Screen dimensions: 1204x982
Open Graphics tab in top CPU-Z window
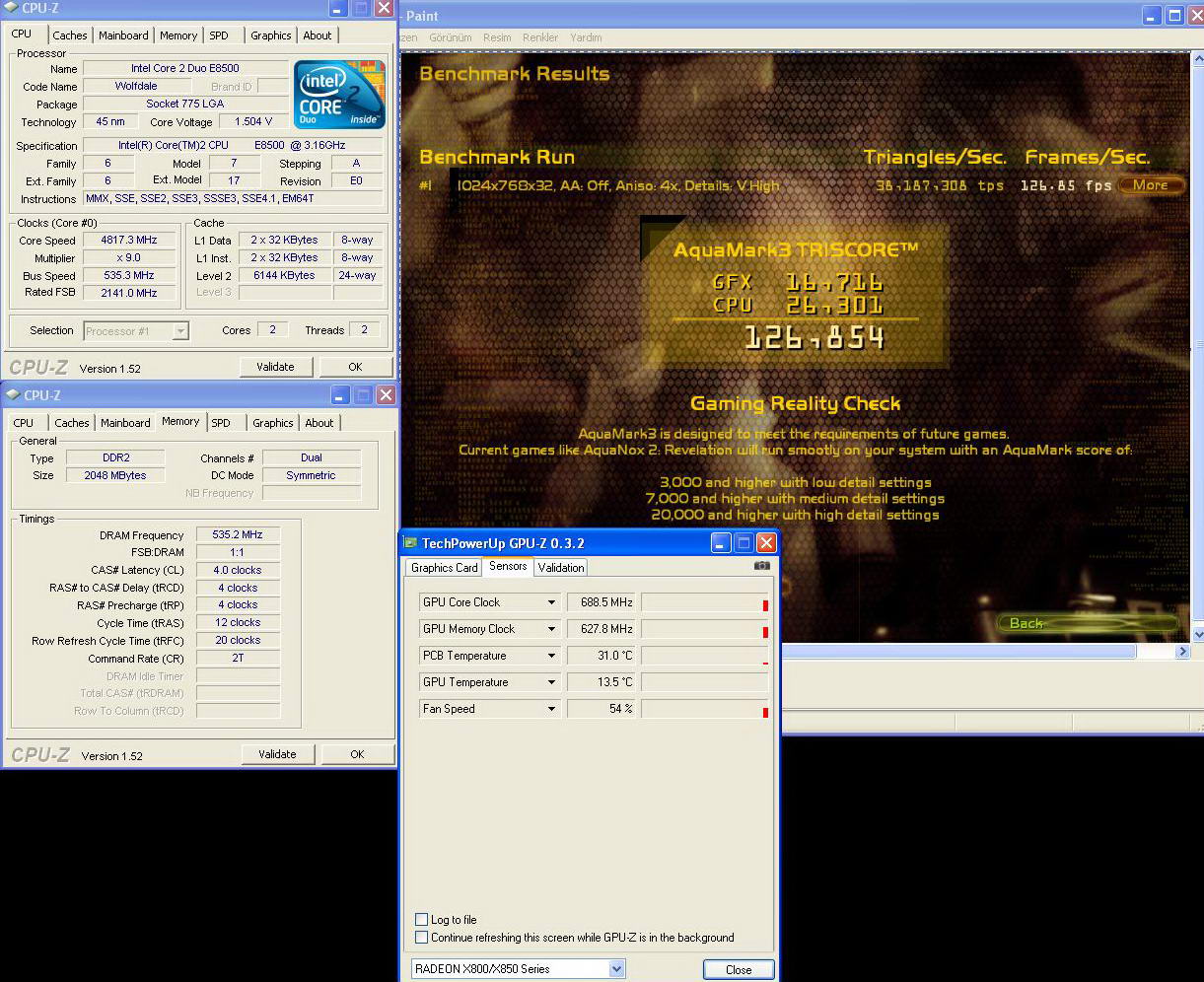pos(270,35)
